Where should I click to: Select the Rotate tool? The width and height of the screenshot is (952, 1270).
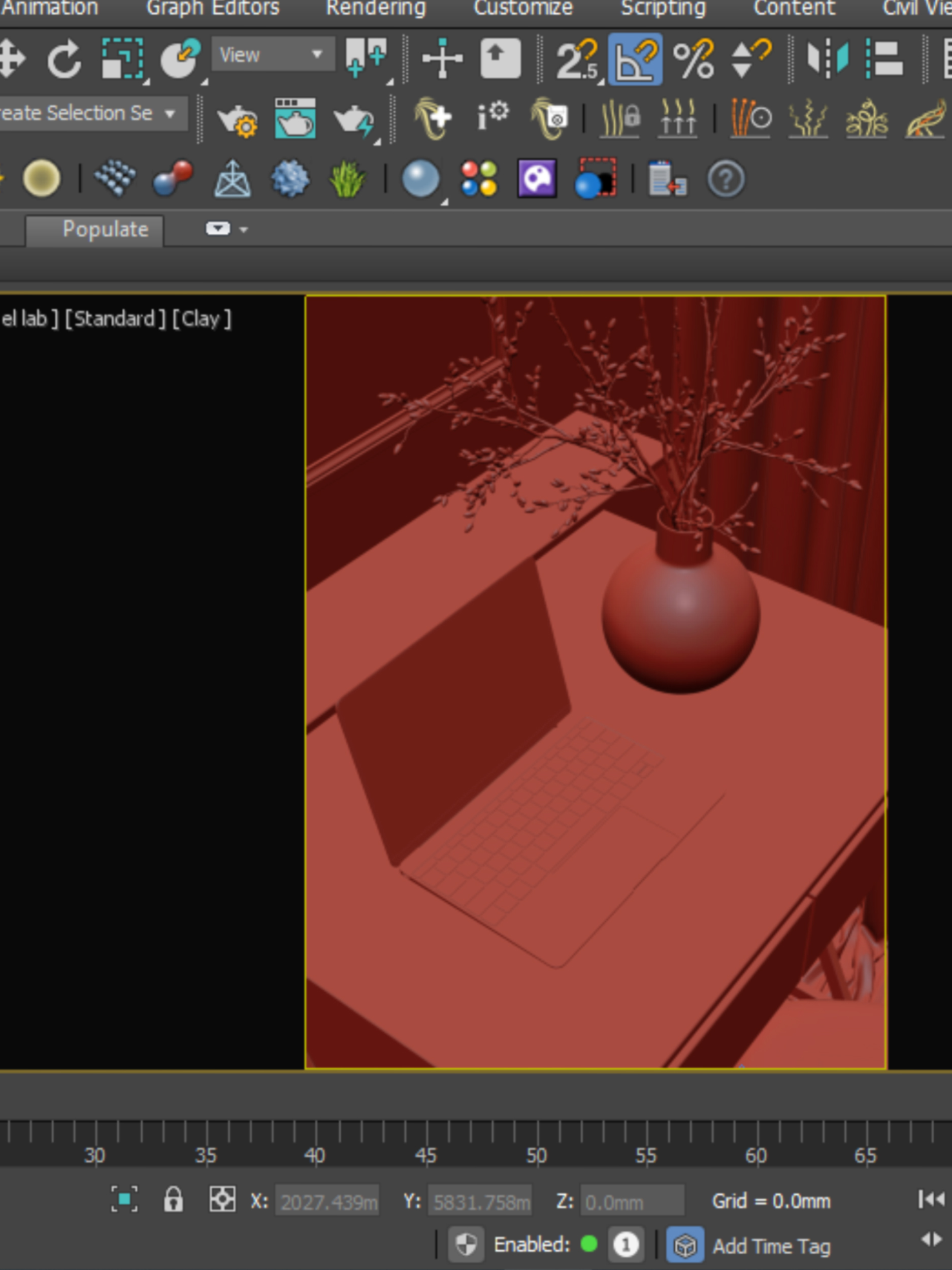[63, 58]
